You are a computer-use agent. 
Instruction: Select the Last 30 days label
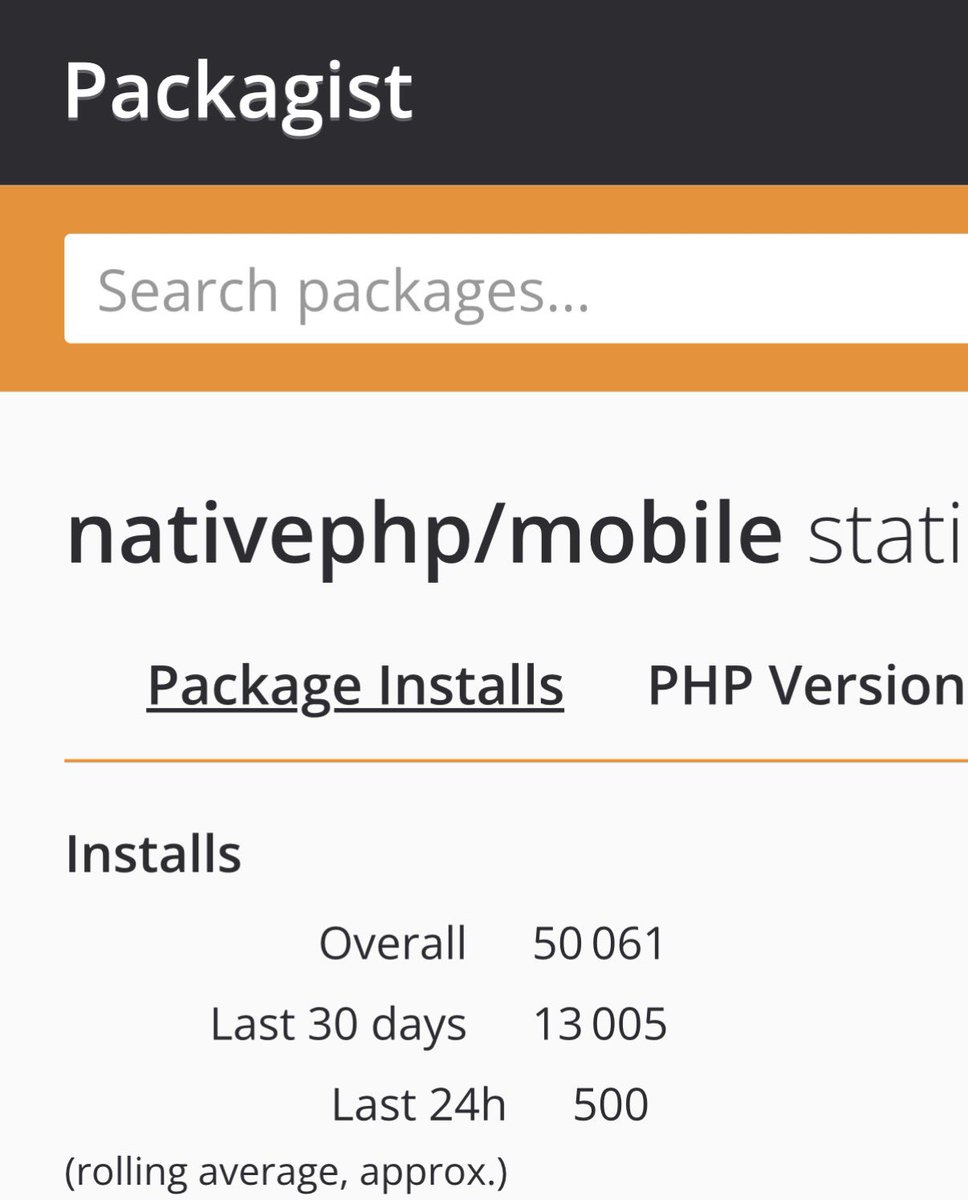pyautogui.click(x=338, y=1024)
